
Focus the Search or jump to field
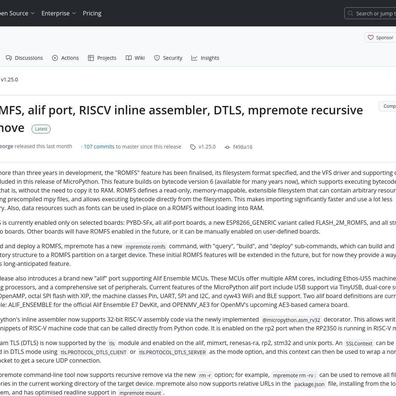370,13
